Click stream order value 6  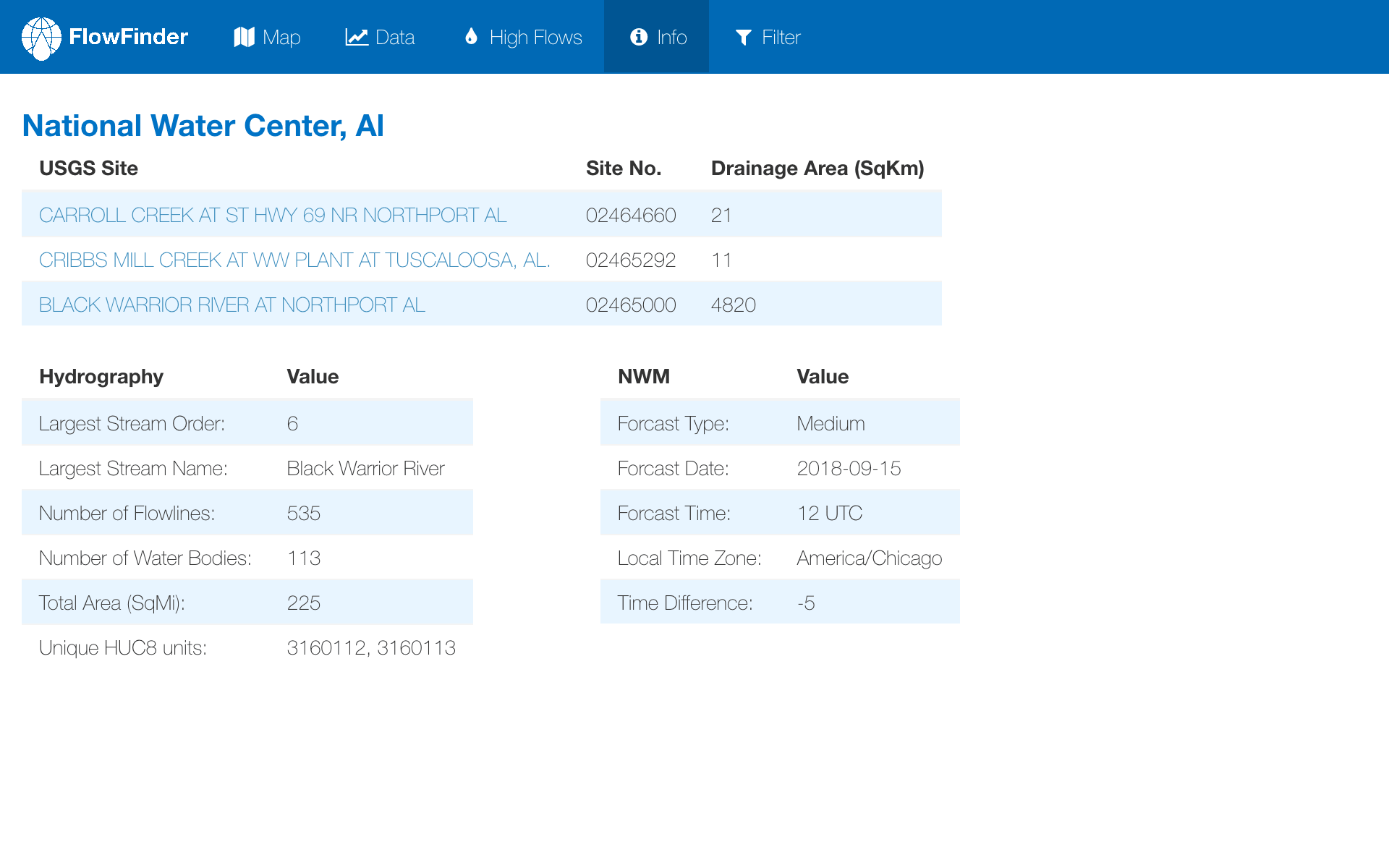pos(292,423)
